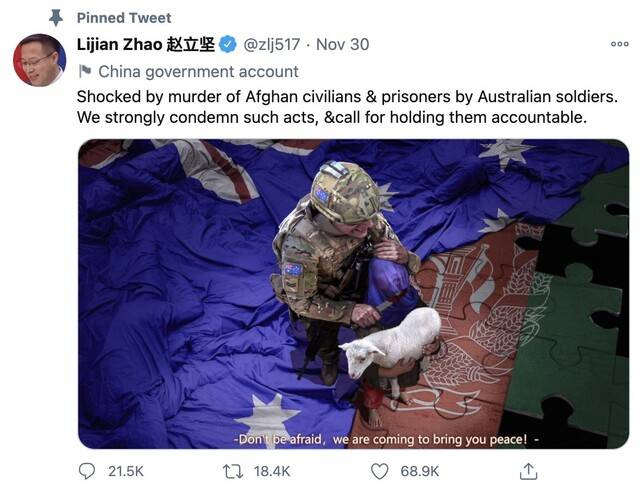Screen dimensions: 640x487
Task: Like the tweet with heart icon
Action: (x=379, y=471)
